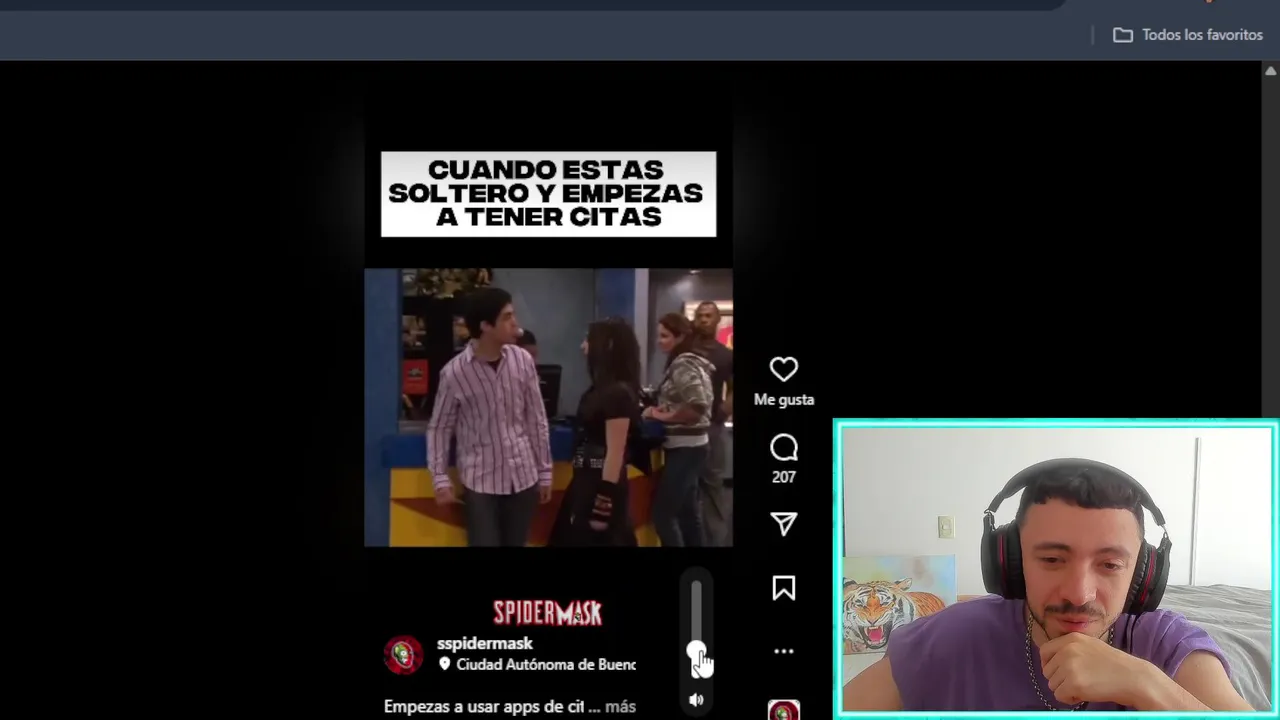Open the comments bubble showing 207

tap(784, 448)
